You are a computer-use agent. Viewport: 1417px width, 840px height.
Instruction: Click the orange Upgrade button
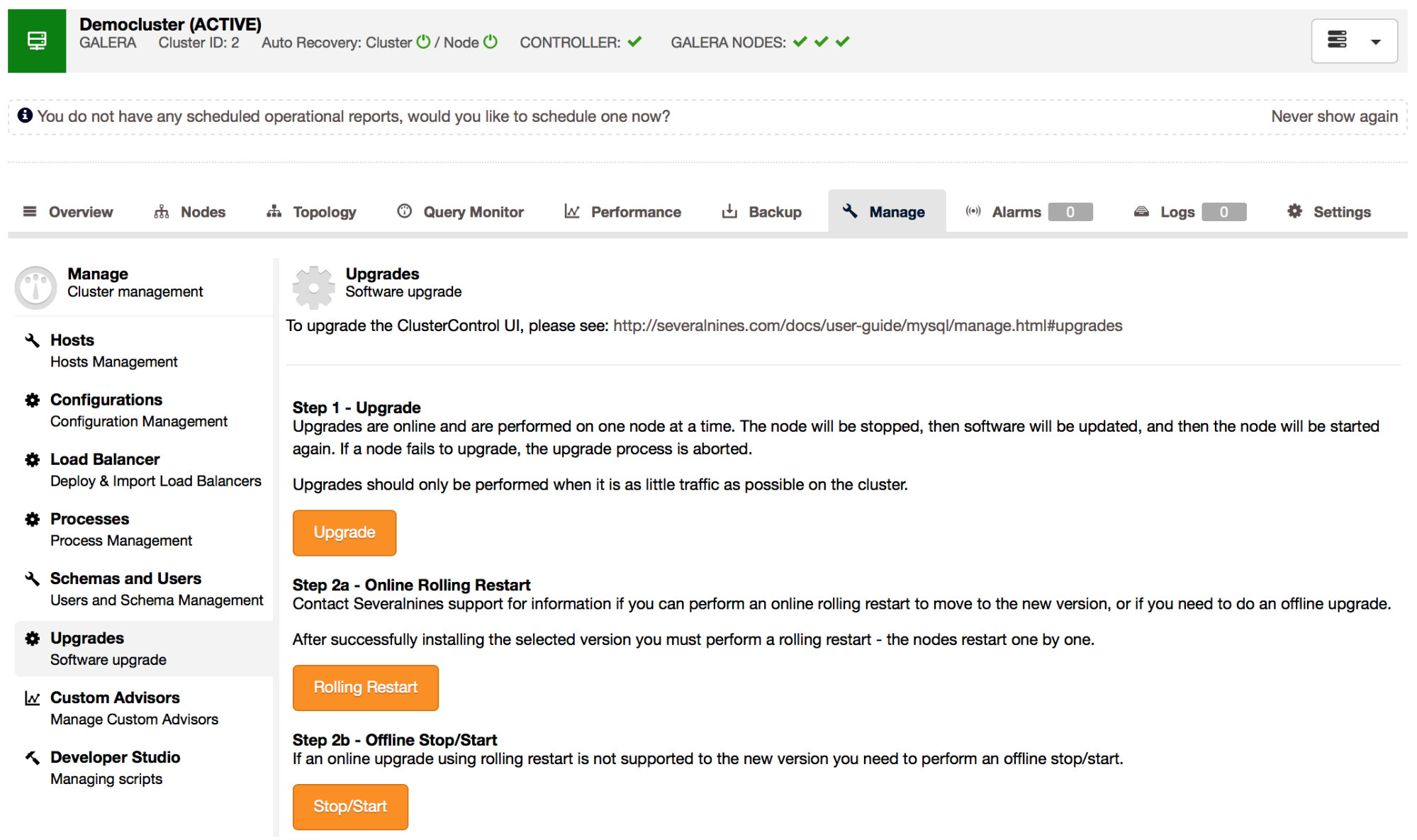[x=345, y=532]
